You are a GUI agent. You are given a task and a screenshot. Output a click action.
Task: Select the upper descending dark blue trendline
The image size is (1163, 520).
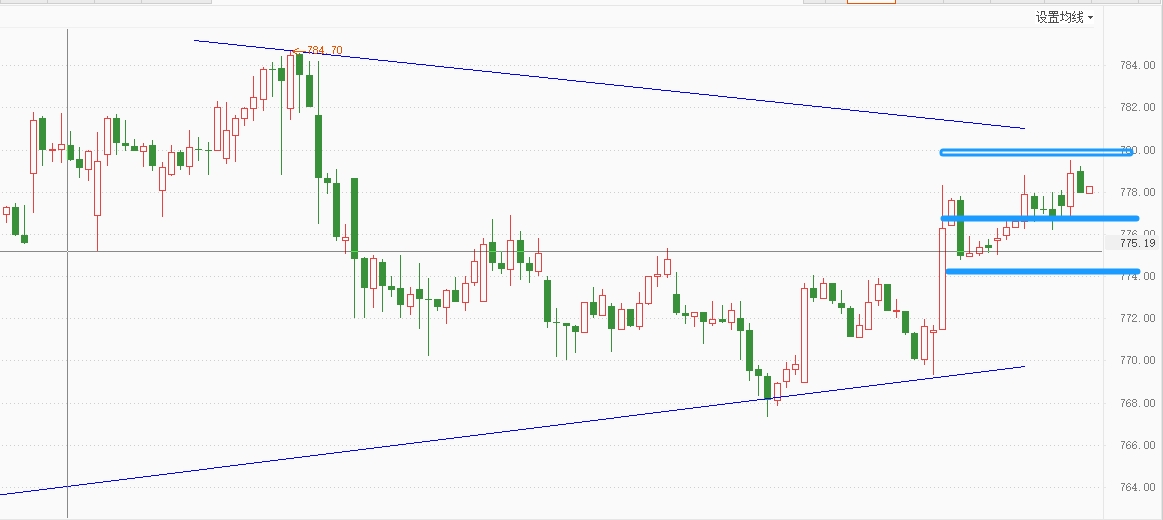point(600,83)
